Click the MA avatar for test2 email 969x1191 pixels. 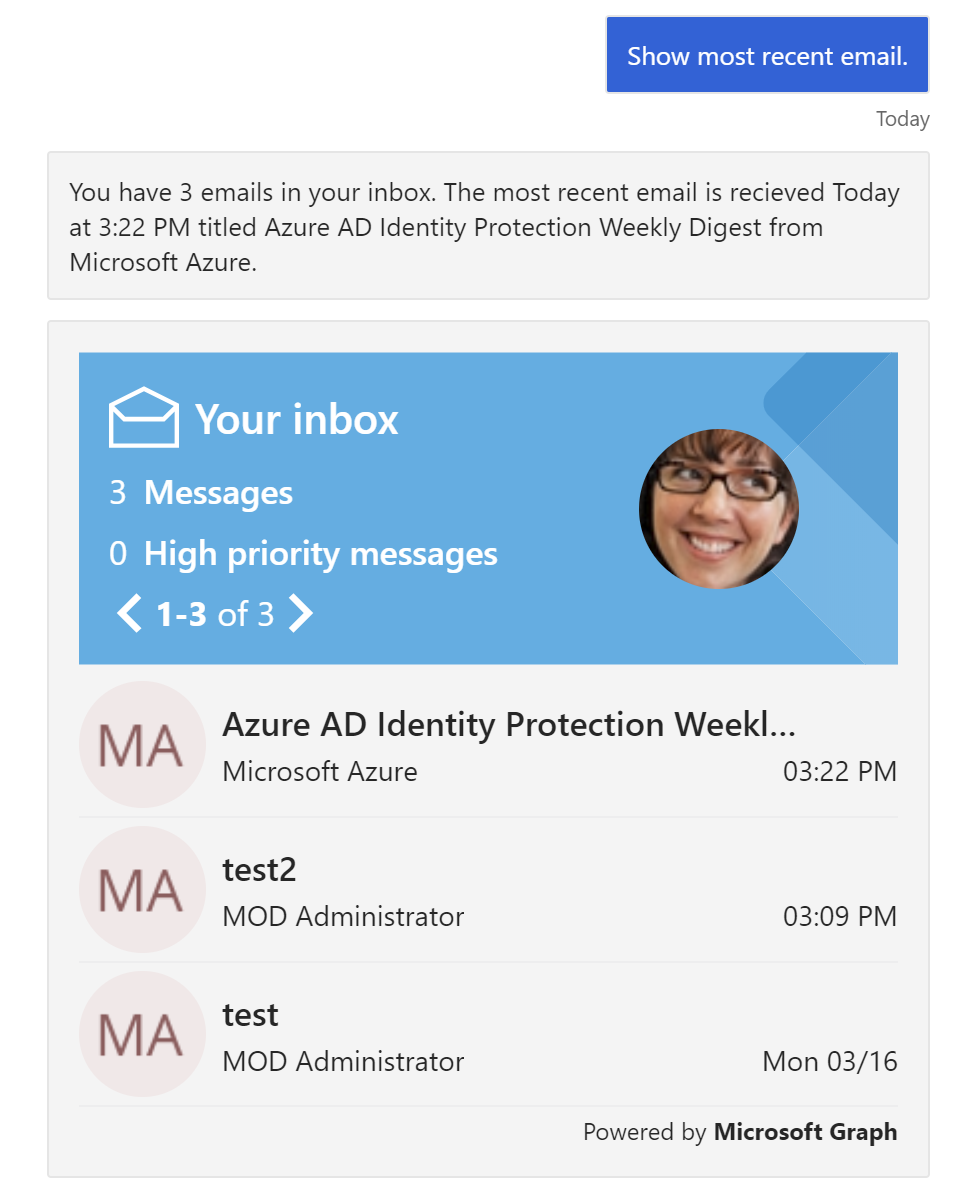142,889
